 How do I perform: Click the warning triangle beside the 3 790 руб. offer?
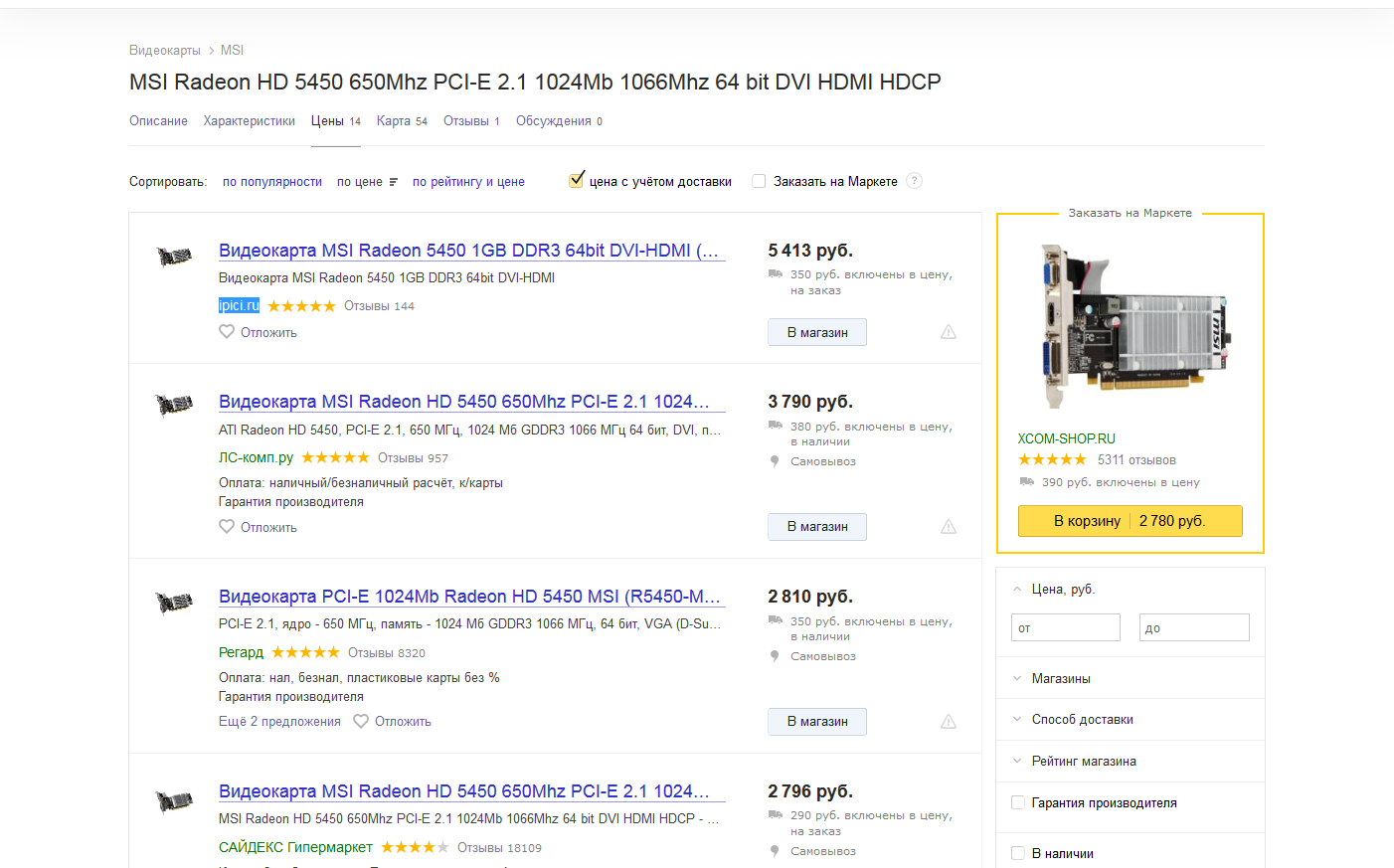click(x=949, y=527)
